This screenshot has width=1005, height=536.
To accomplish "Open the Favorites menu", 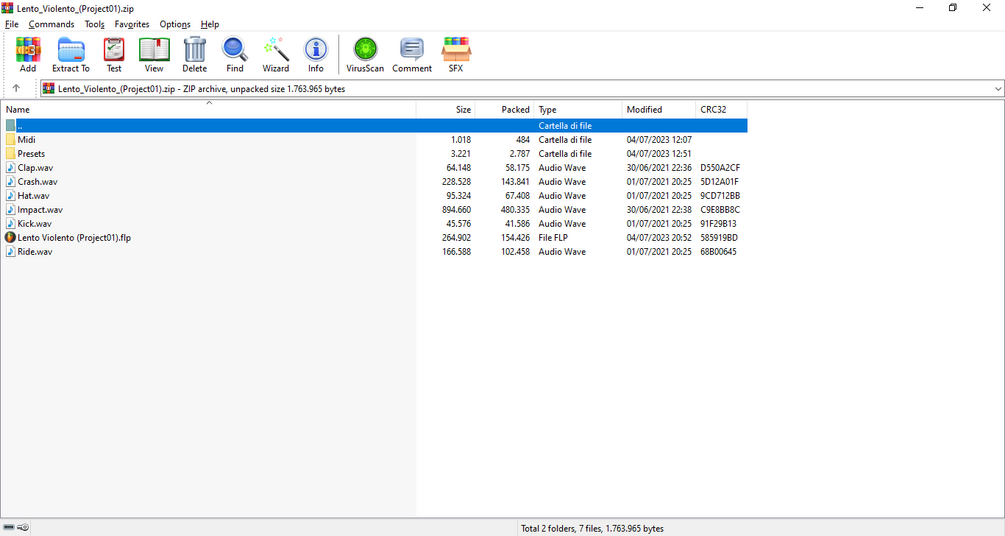I will click(132, 24).
